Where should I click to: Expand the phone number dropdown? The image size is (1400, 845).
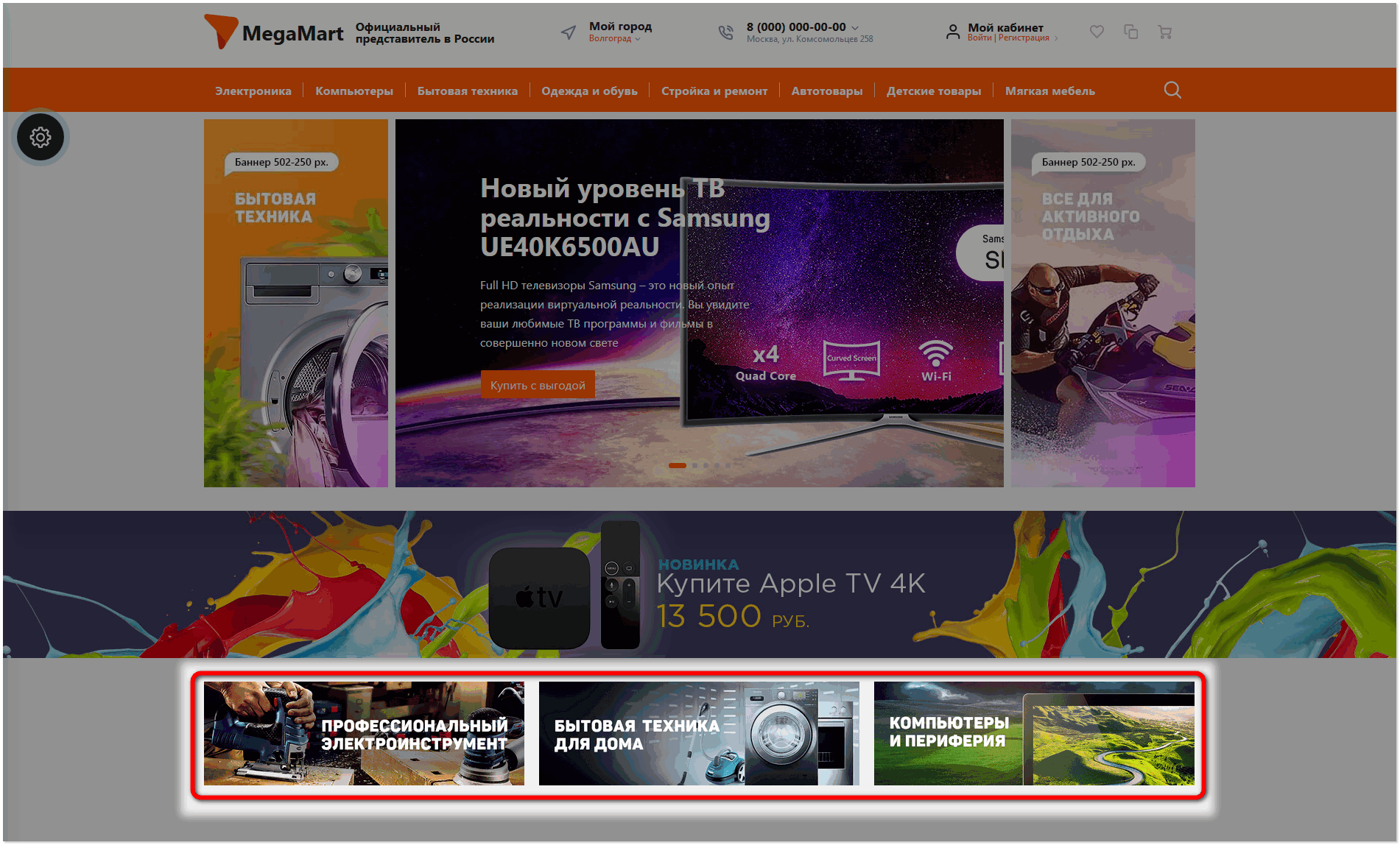click(x=855, y=27)
